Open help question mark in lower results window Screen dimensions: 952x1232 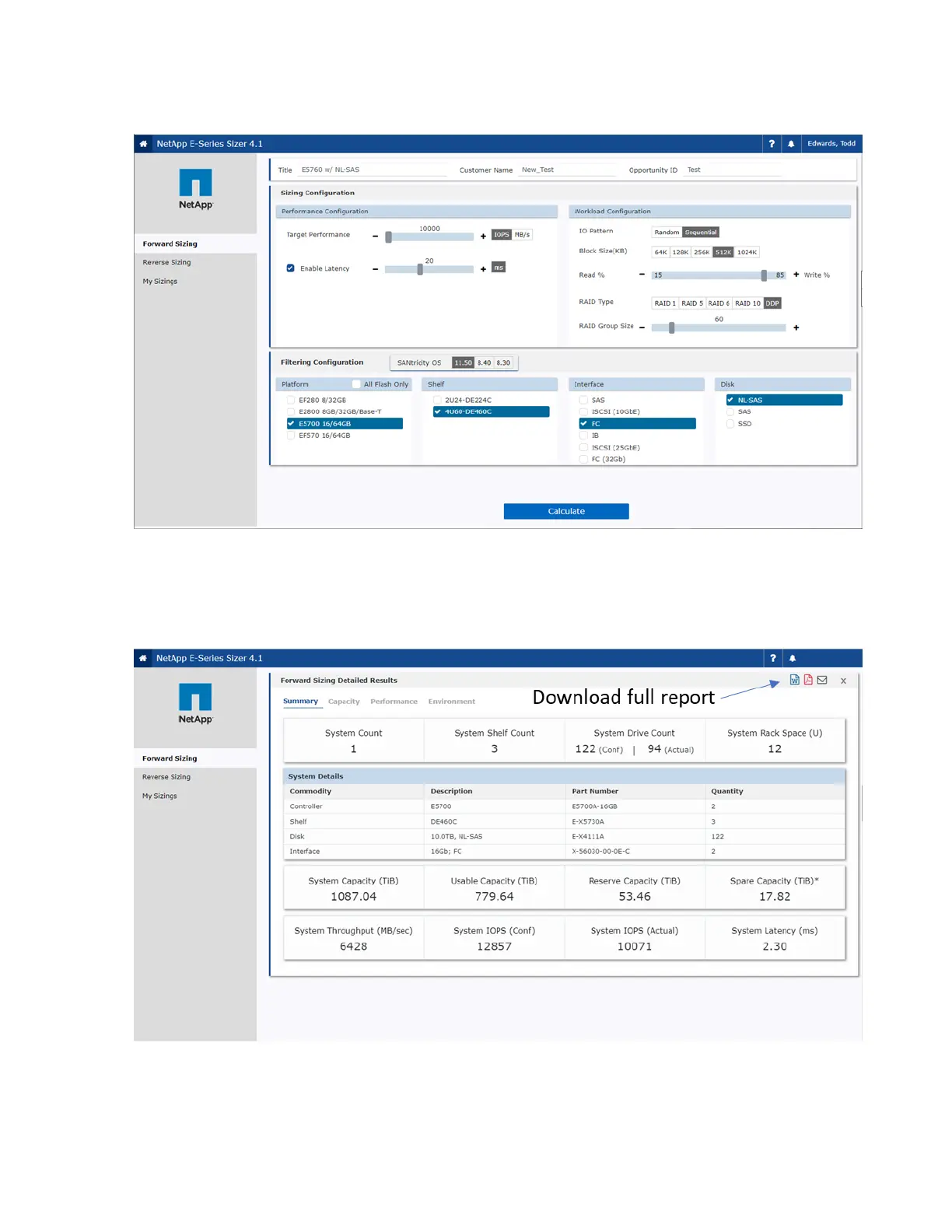coord(772,658)
